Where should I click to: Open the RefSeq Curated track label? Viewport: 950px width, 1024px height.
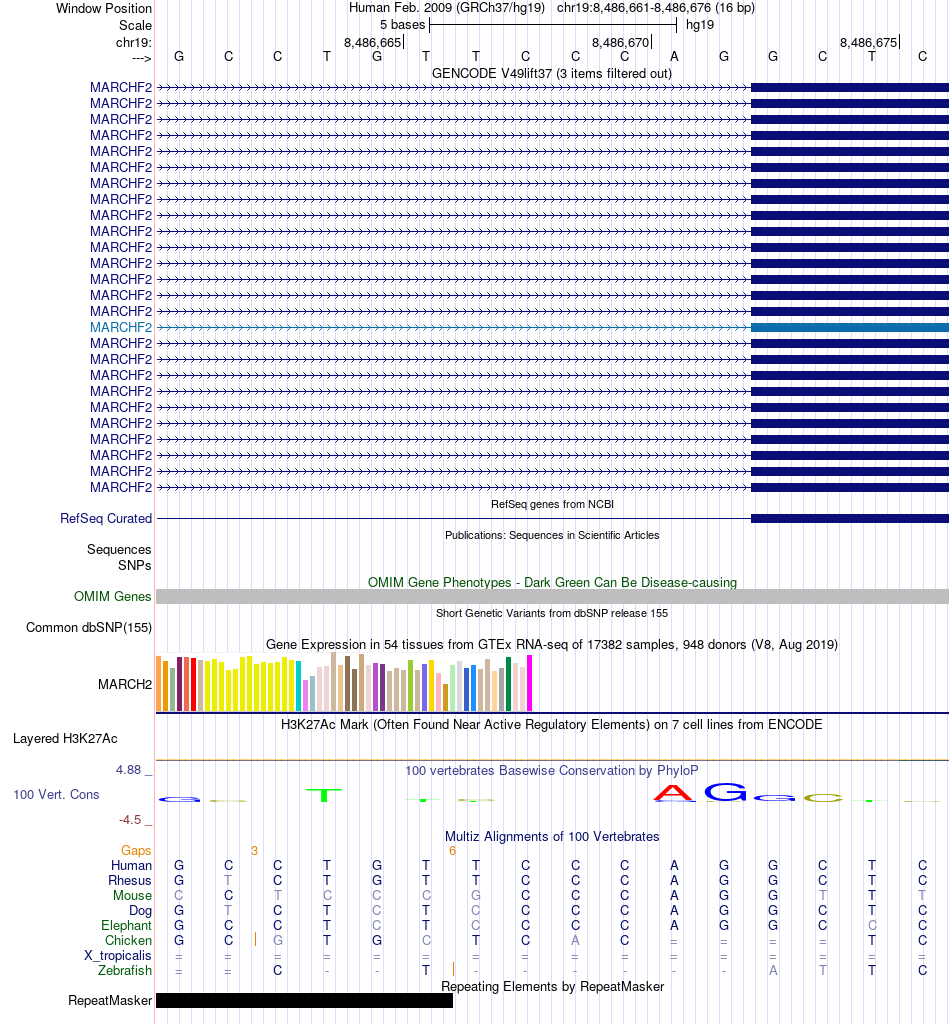(106, 519)
